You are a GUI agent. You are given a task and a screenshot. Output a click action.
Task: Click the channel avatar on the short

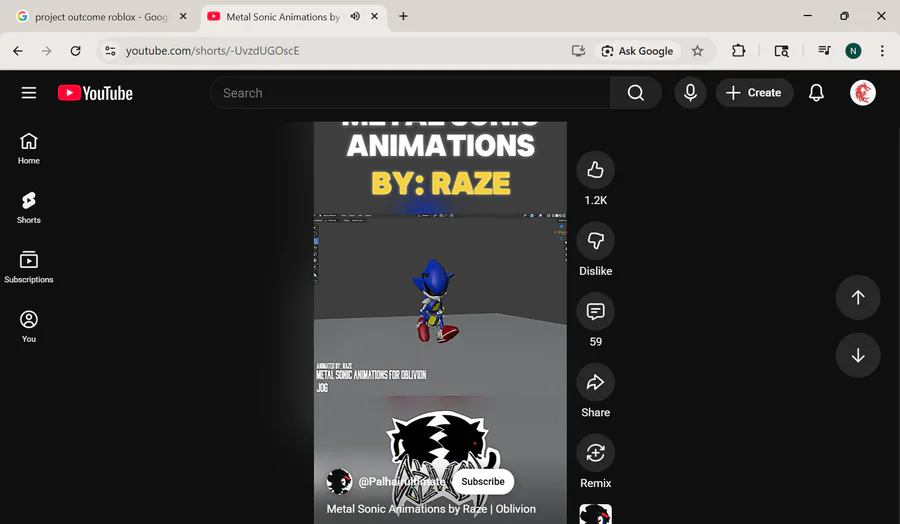pos(339,482)
